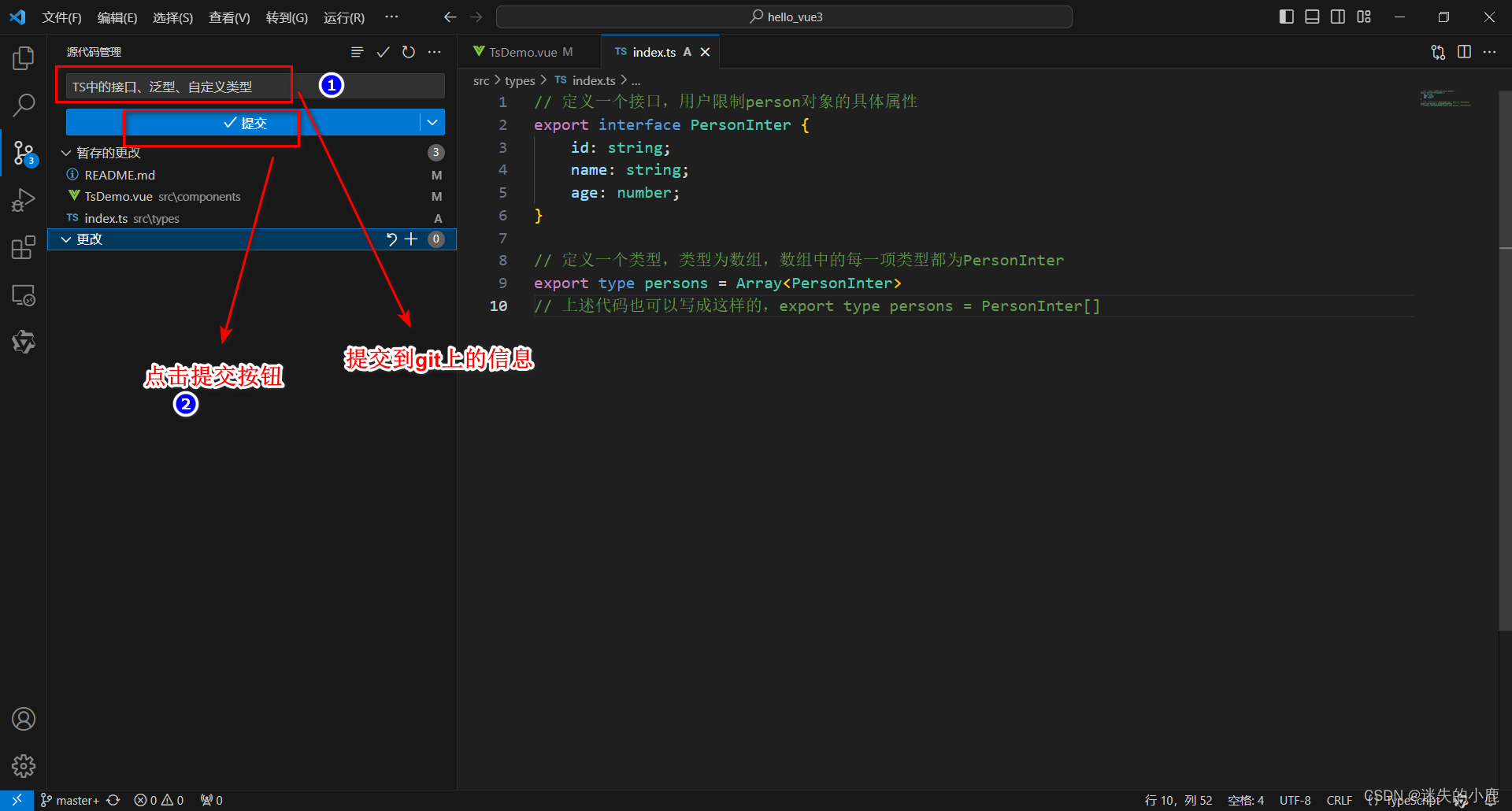The image size is (1512, 811).
Task: Open the 转到(G) menu
Action: click(x=287, y=17)
